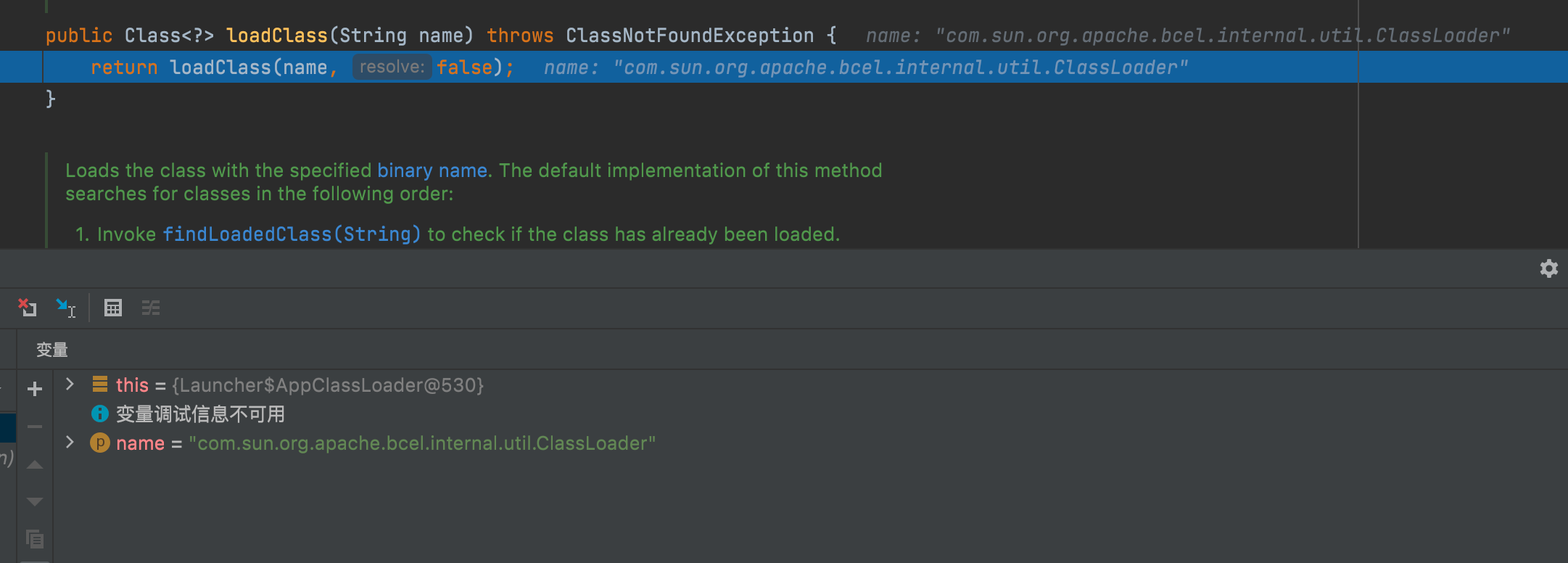Click the findLoadedClass(String) link in documentation
Viewport: 1568px width, 563px height.
pos(291,234)
